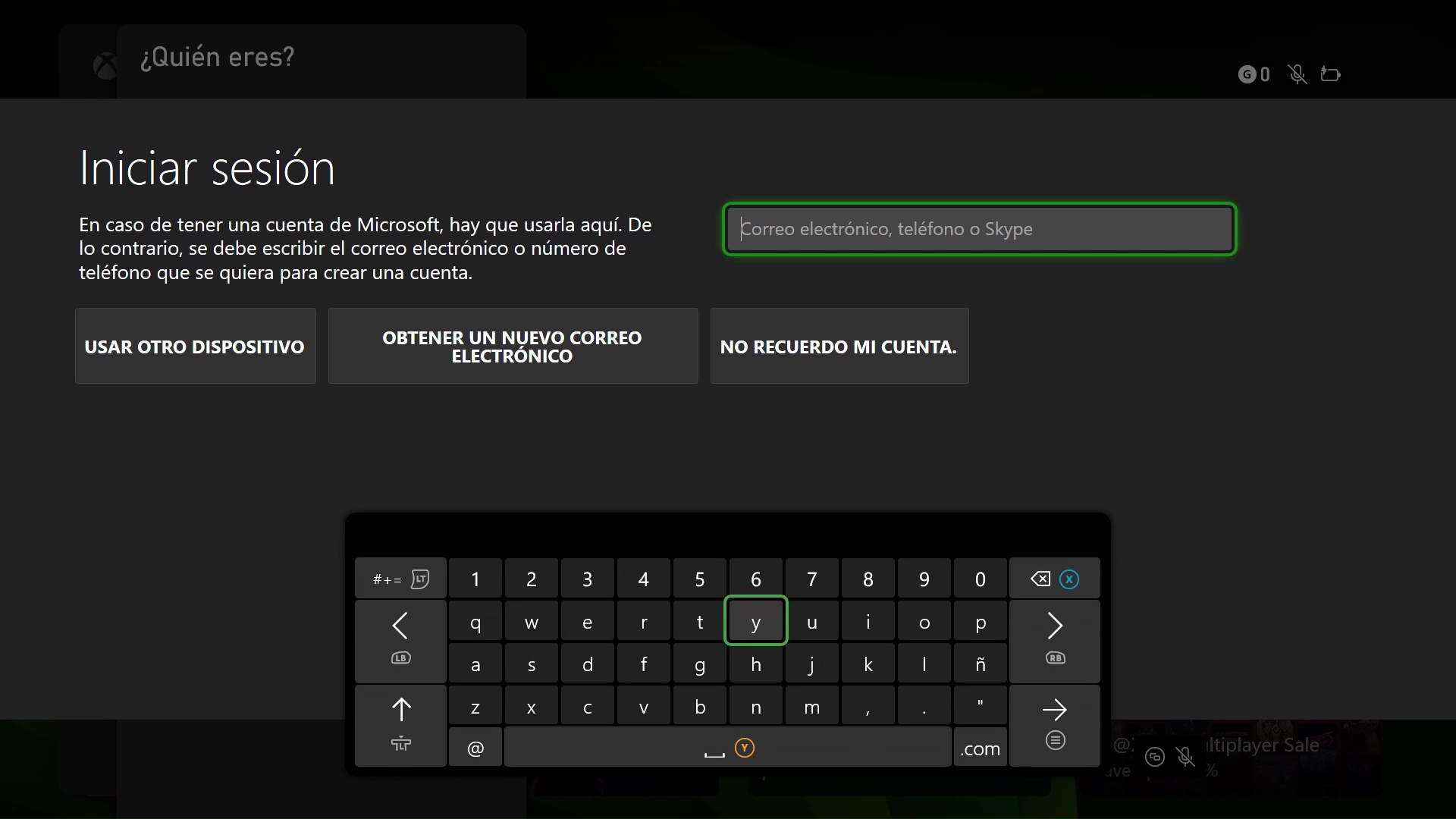
Task: Tap the backspace key on the keyboard
Action: [1055, 579]
